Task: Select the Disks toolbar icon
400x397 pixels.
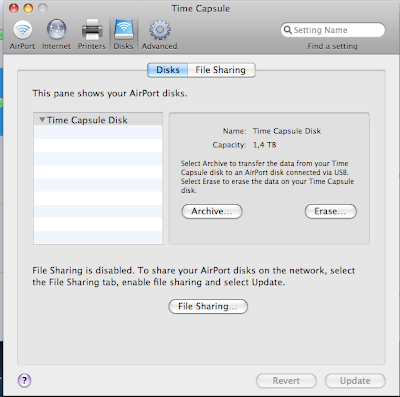Action: point(123,35)
